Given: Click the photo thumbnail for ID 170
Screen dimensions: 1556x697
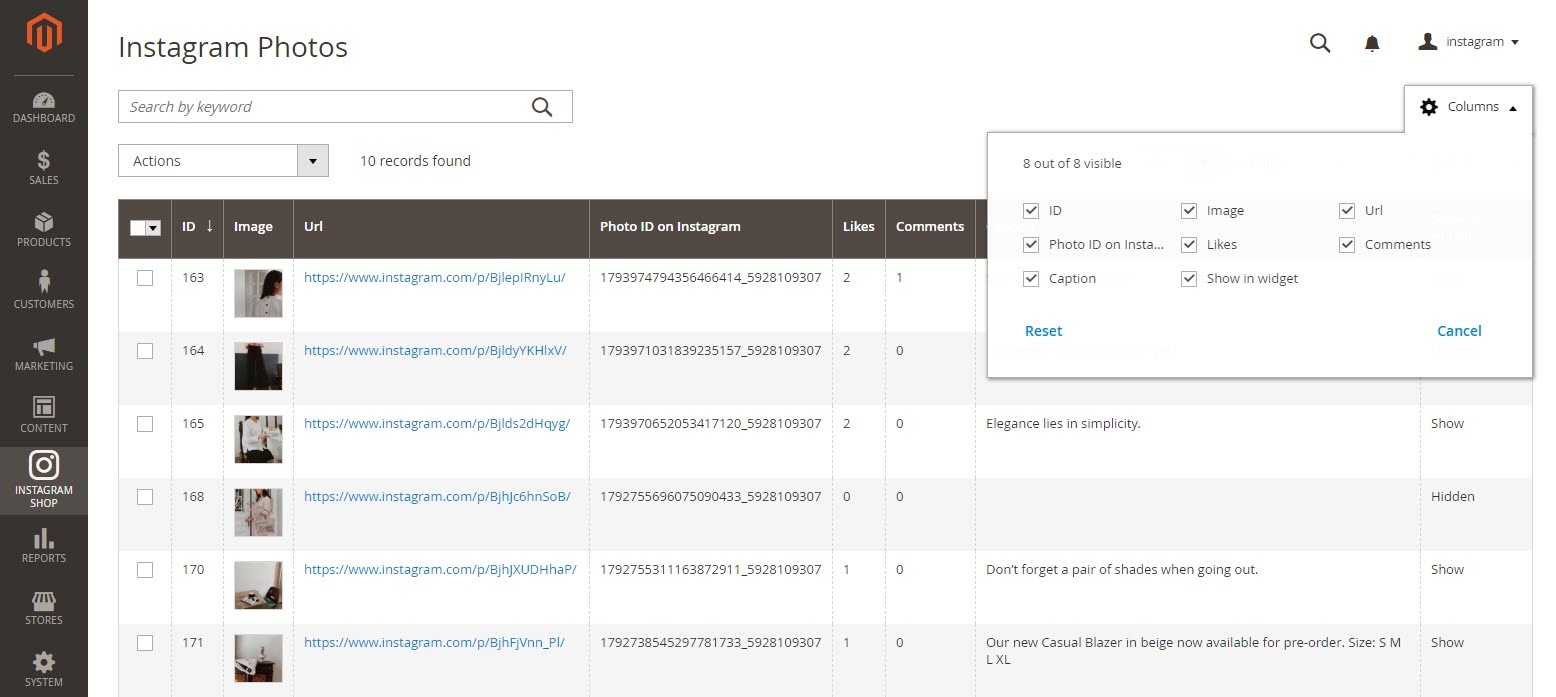Looking at the screenshot, I should point(258,585).
